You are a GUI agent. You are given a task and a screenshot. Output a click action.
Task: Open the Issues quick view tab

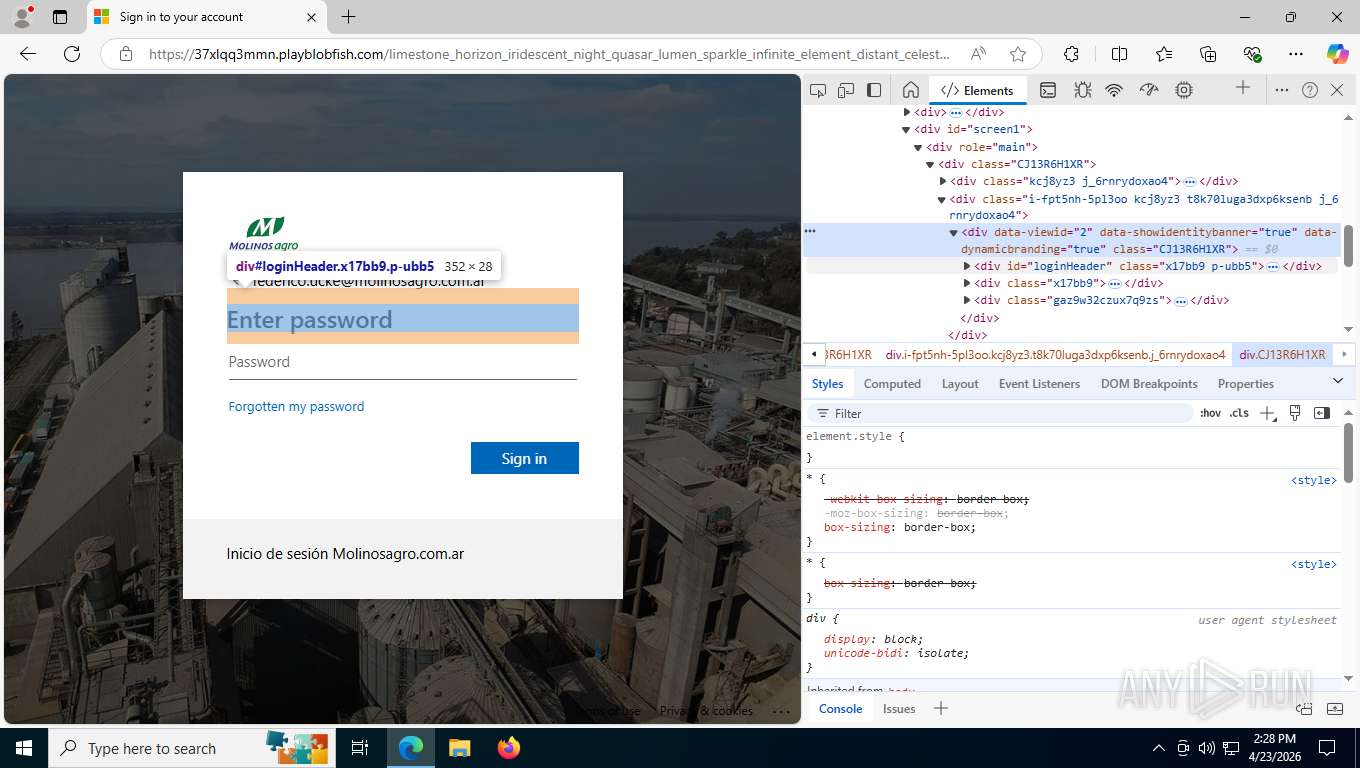[899, 708]
